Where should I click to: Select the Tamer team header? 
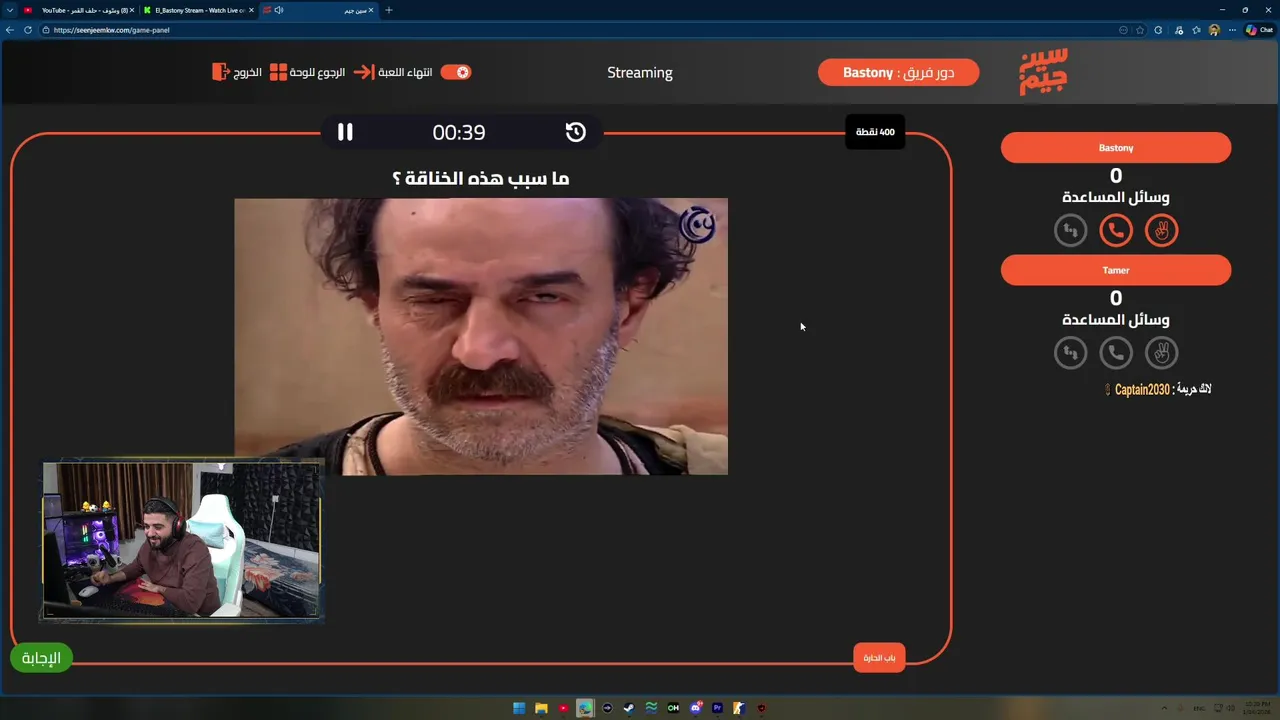[1116, 270]
